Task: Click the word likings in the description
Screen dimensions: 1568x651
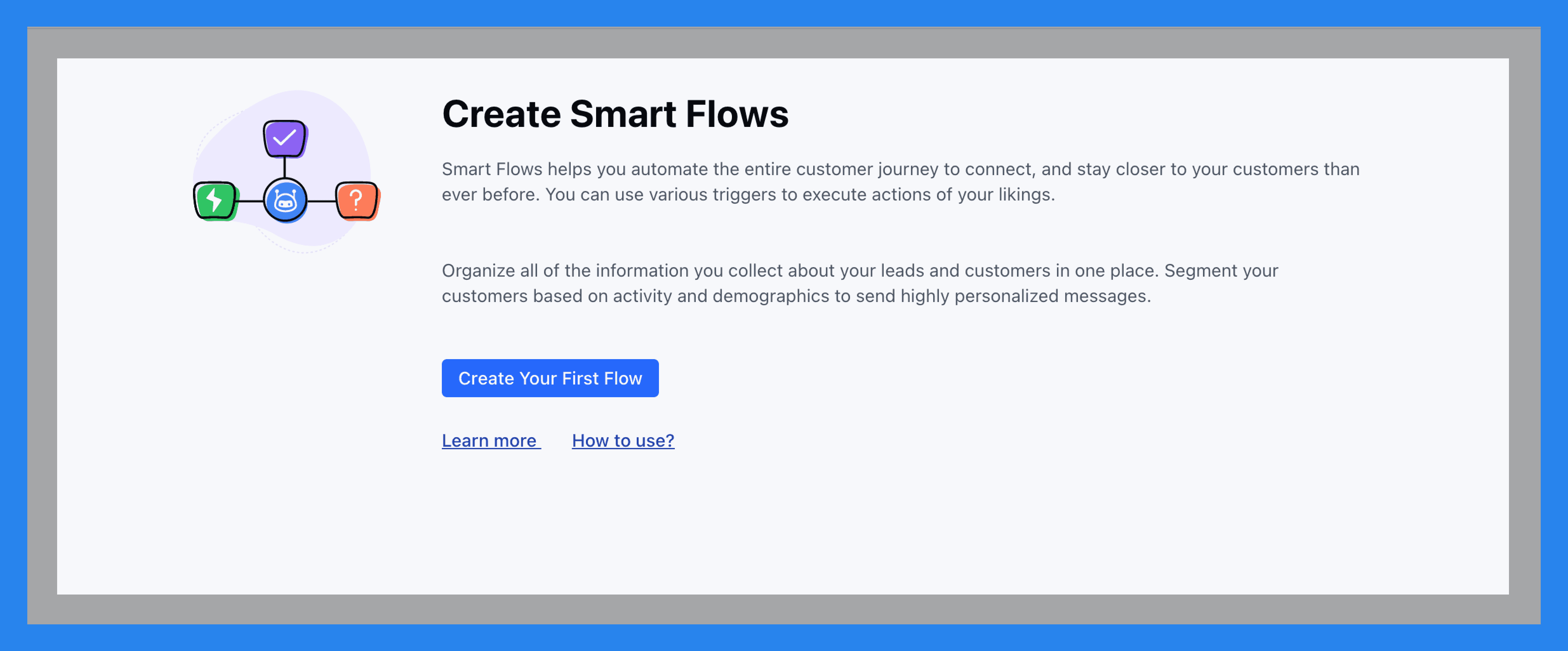Action: tap(1027, 195)
